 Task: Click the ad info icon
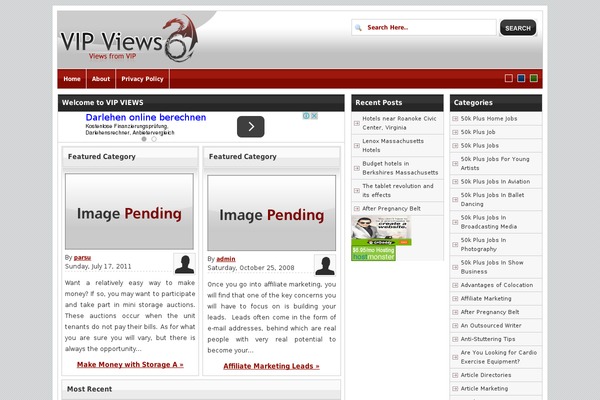pyautogui.click(x=307, y=116)
